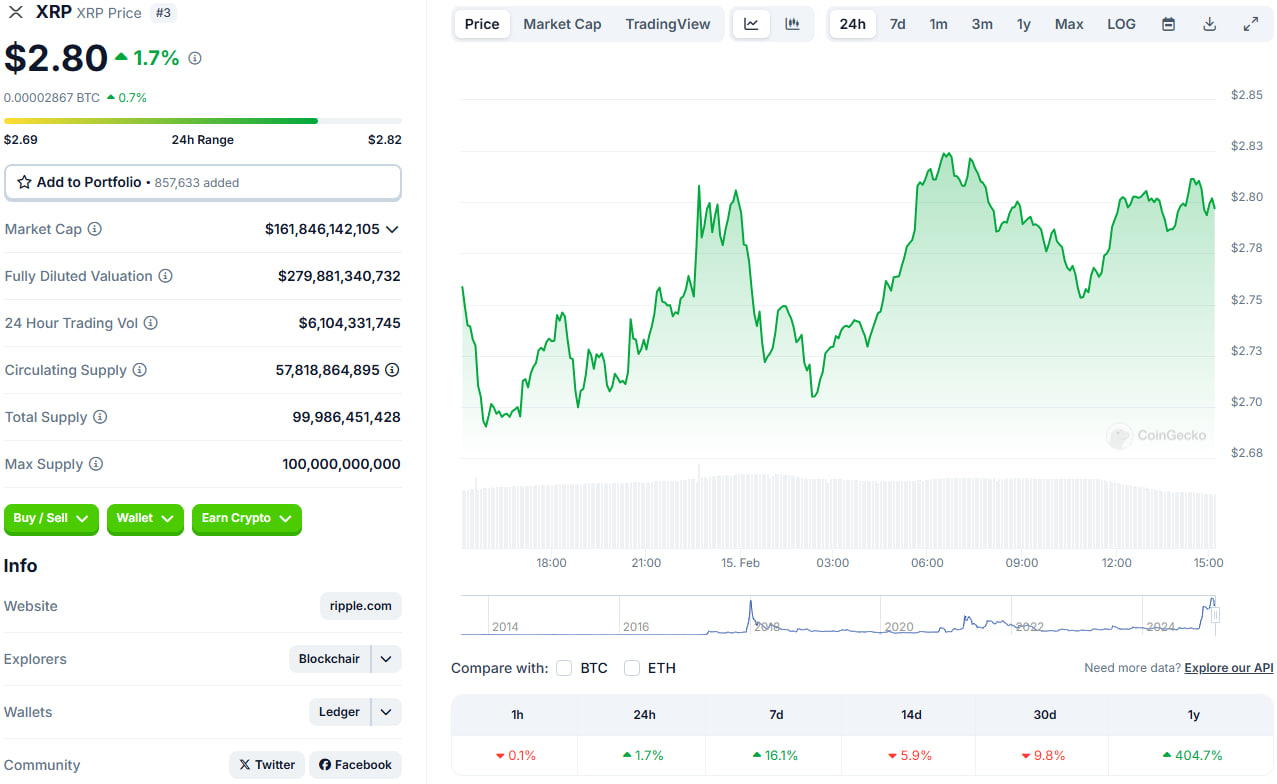Click info icon after 57,818,864,895 value
The height and width of the screenshot is (784, 1277).
tap(392, 370)
